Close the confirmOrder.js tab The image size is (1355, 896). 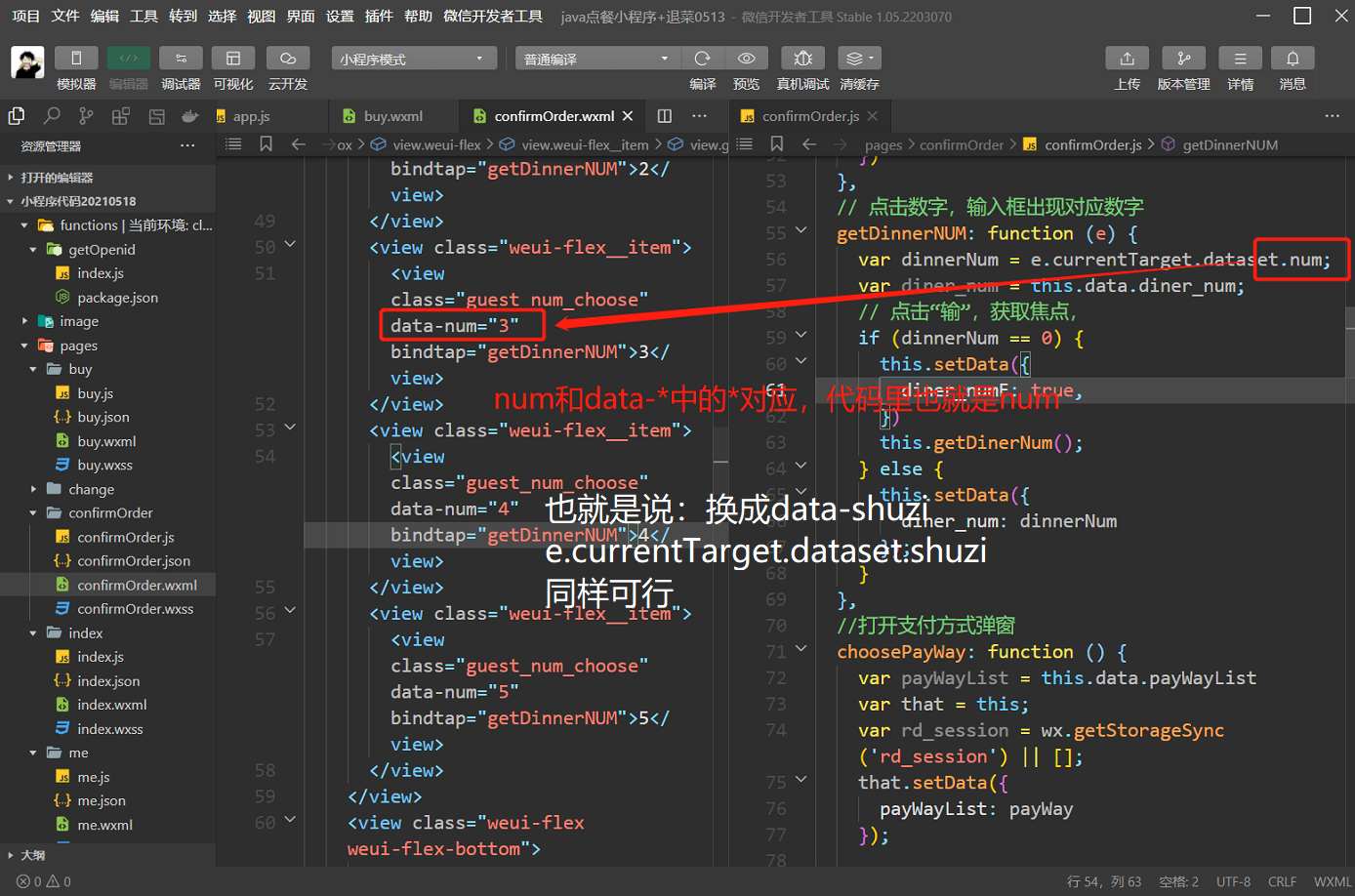coord(873,116)
